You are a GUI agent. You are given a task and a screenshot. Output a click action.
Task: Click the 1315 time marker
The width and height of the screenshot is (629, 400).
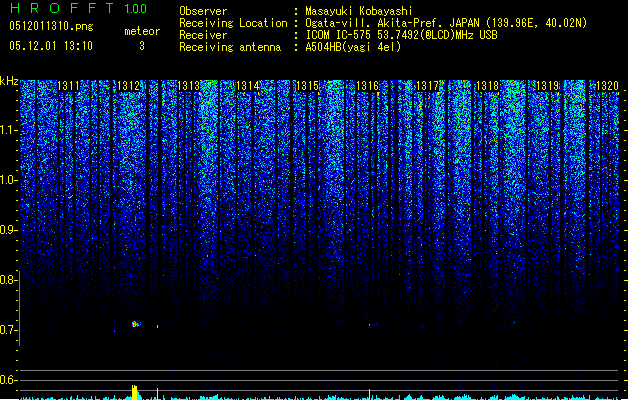point(308,85)
